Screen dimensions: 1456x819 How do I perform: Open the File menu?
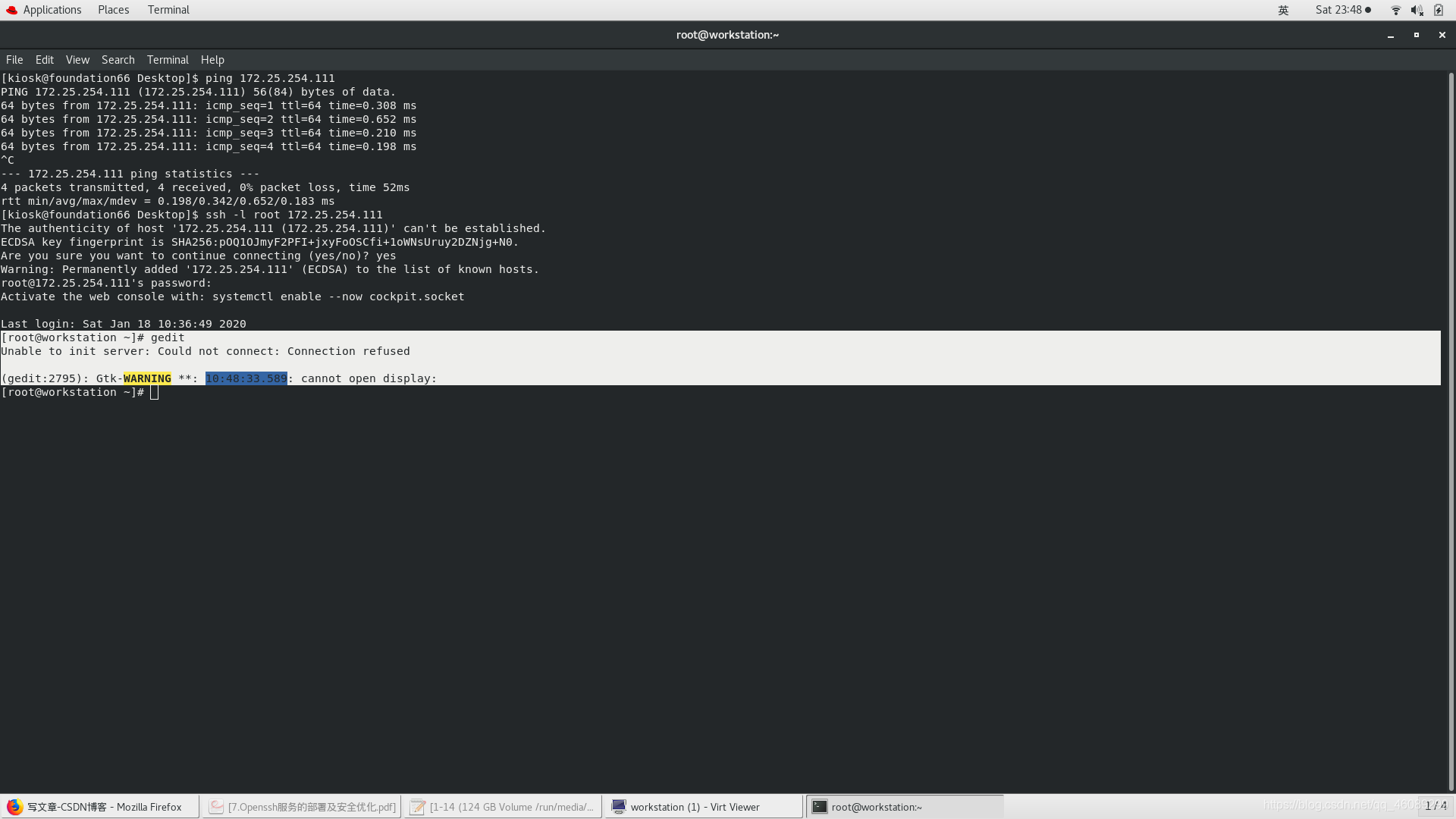14,60
